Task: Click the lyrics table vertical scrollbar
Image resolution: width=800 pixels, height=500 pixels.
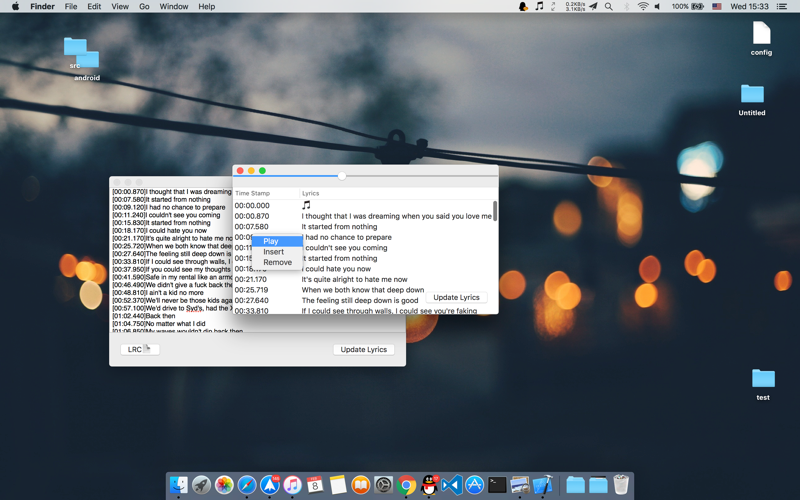Action: [494, 211]
